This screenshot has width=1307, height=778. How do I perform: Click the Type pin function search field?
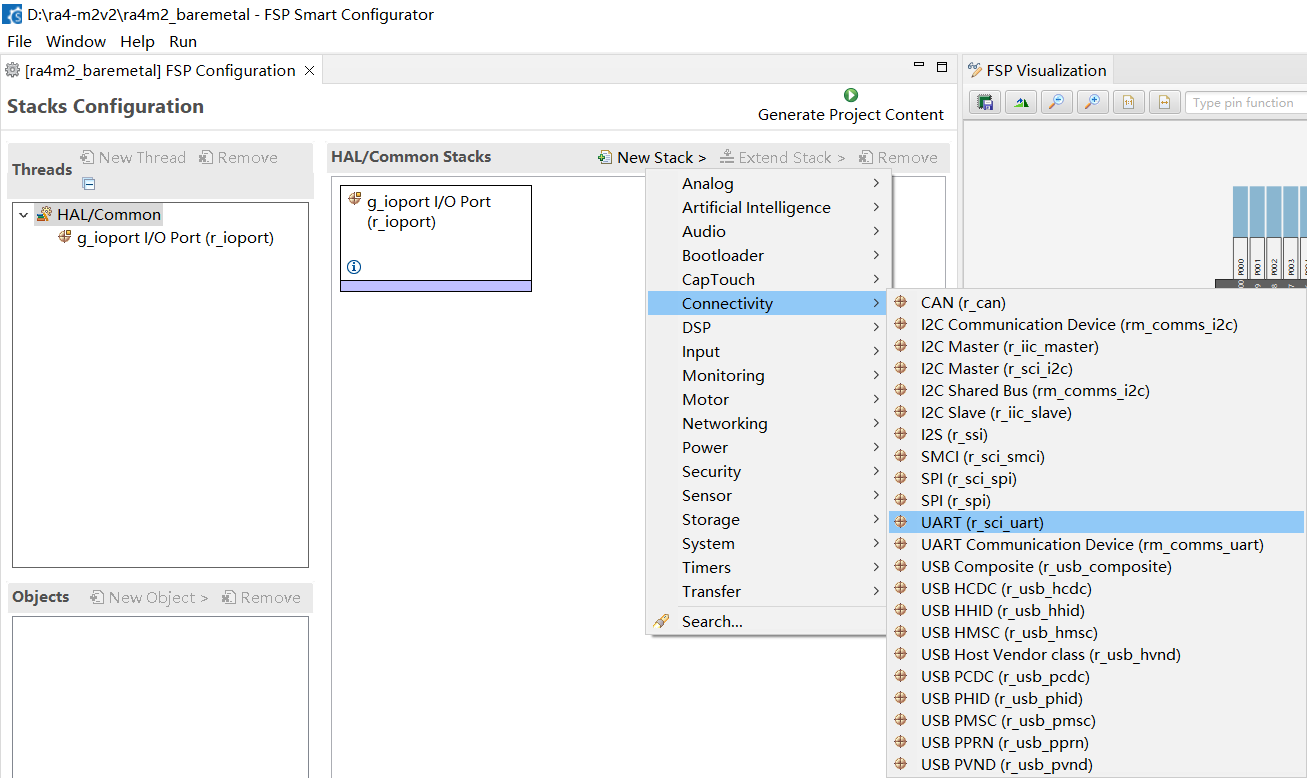pos(1246,103)
